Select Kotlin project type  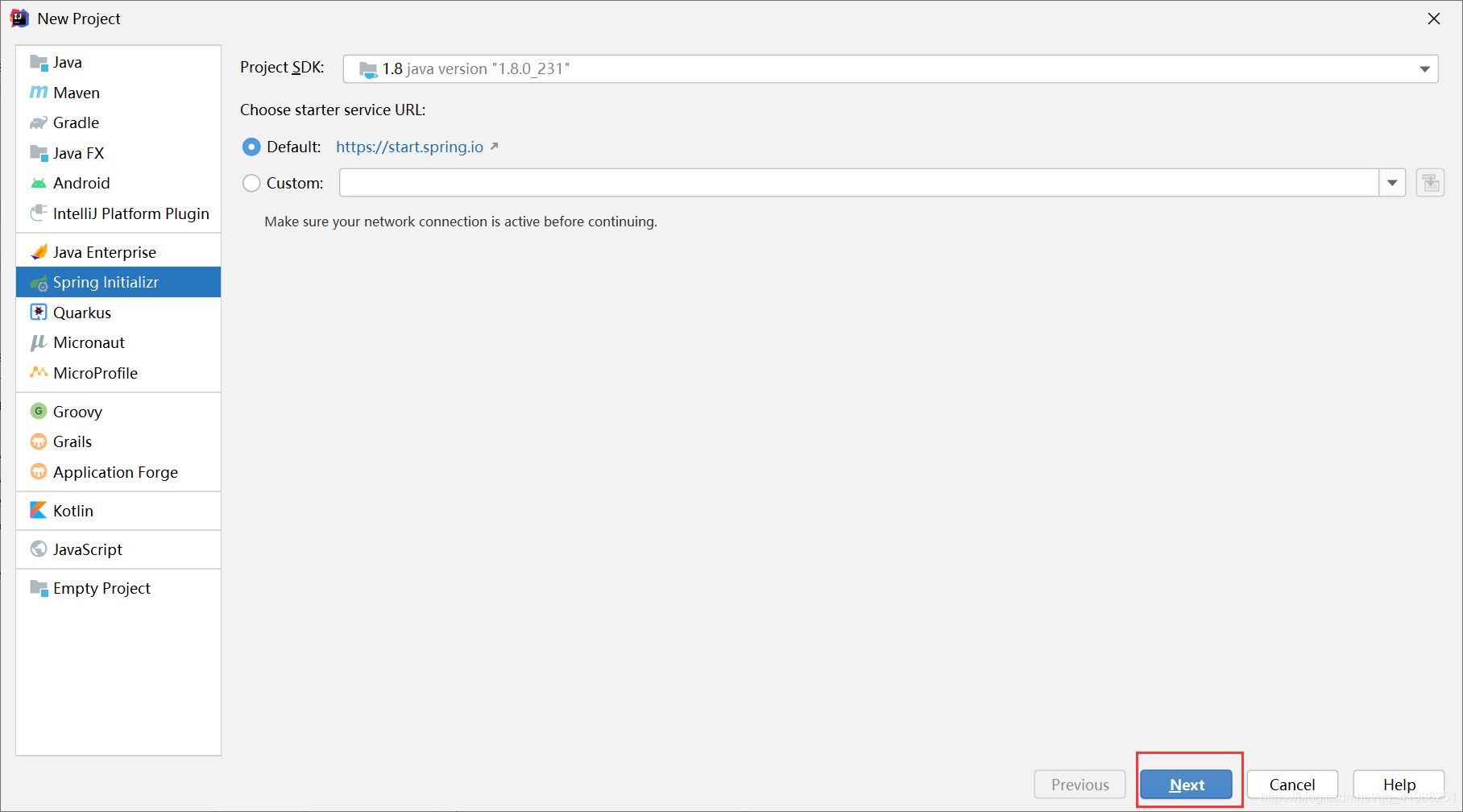click(118, 511)
